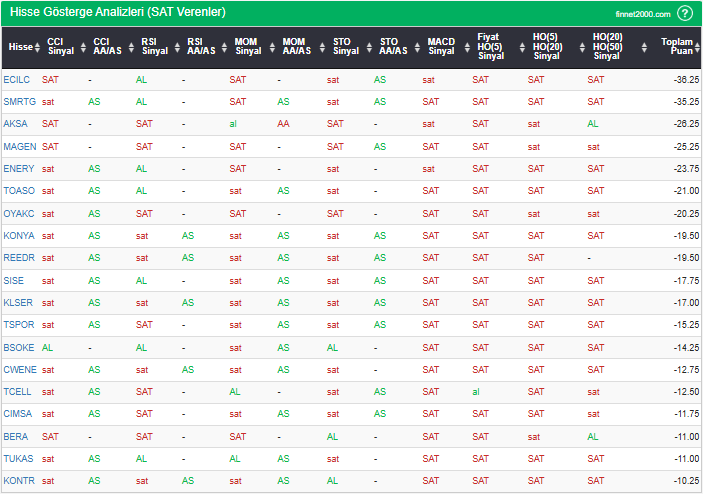Open the SISE stock link
Image resolution: width=703 pixels, height=494 pixels.
13,281
